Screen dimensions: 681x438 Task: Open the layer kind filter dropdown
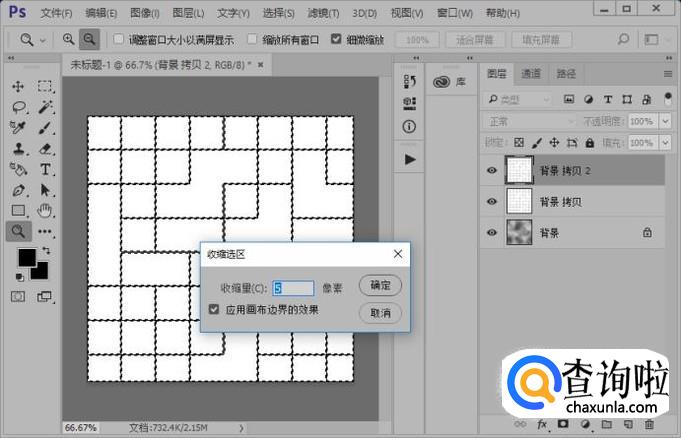[x=519, y=100]
